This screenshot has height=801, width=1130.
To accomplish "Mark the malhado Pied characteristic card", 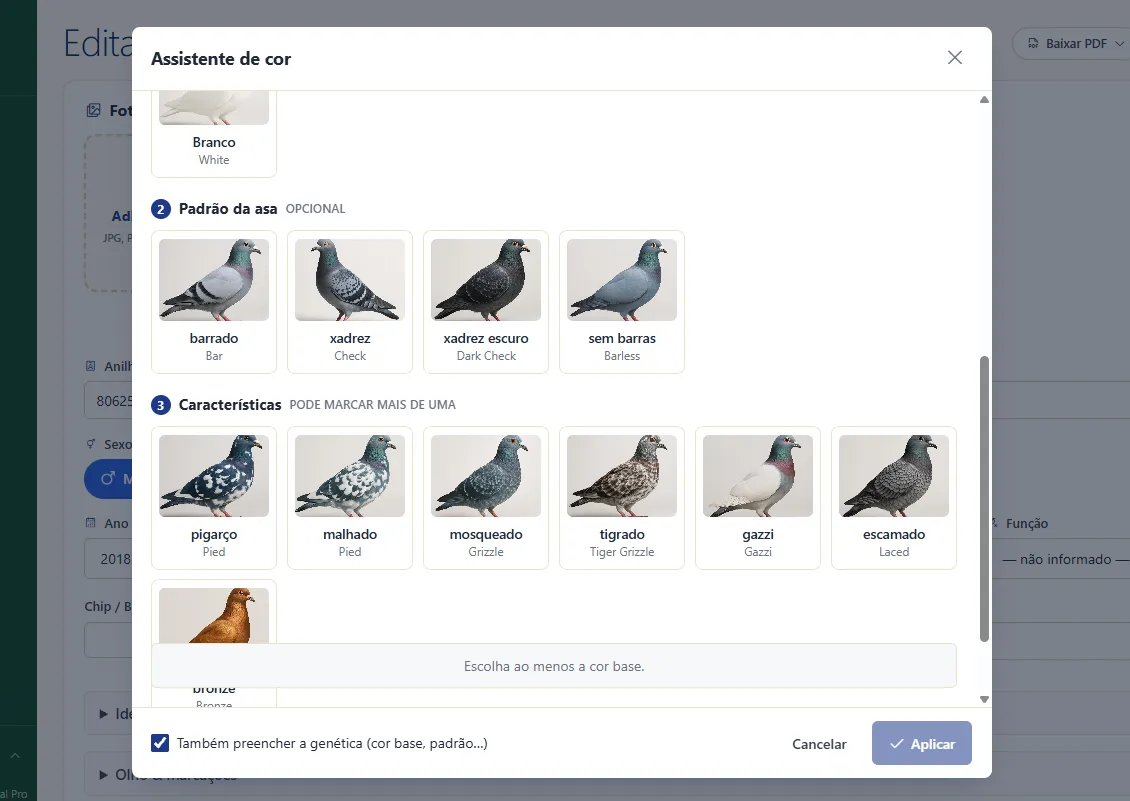I will pos(350,498).
